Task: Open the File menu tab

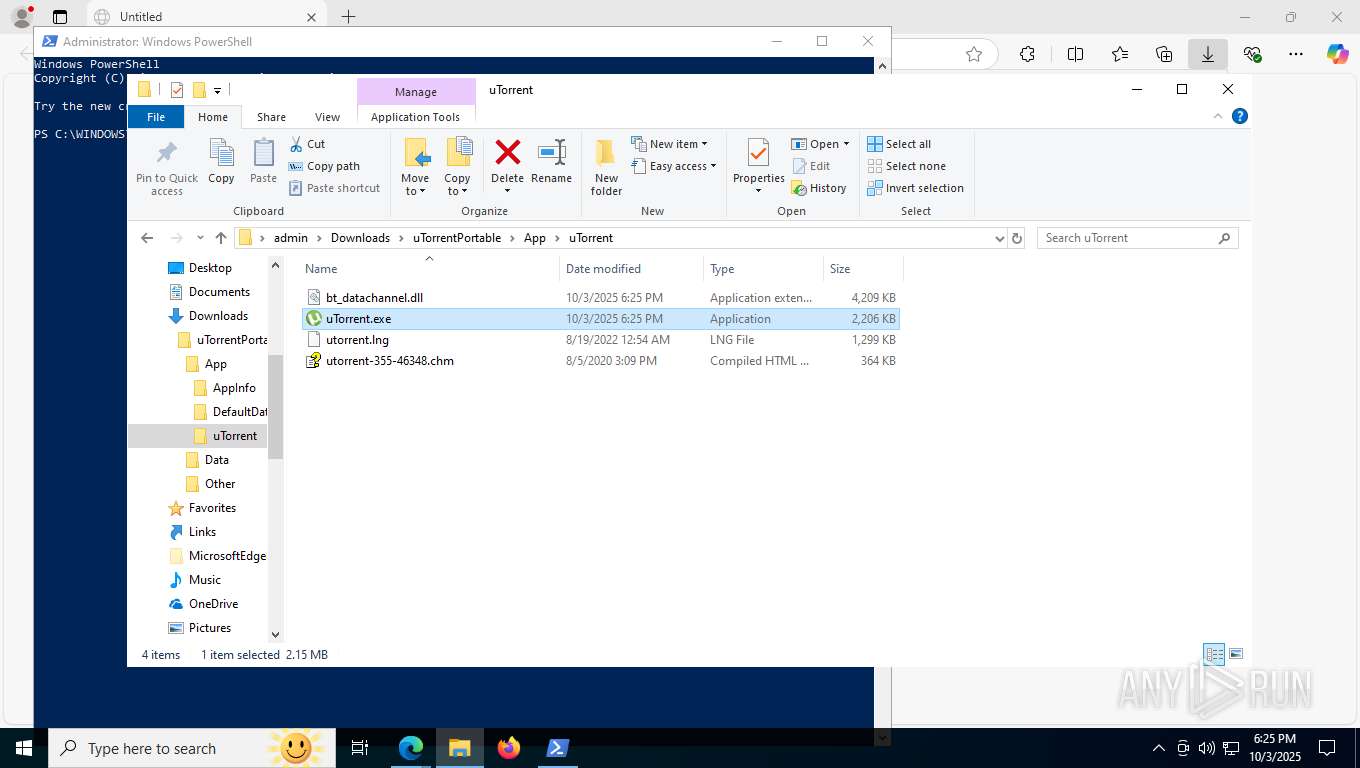Action: coord(156,117)
